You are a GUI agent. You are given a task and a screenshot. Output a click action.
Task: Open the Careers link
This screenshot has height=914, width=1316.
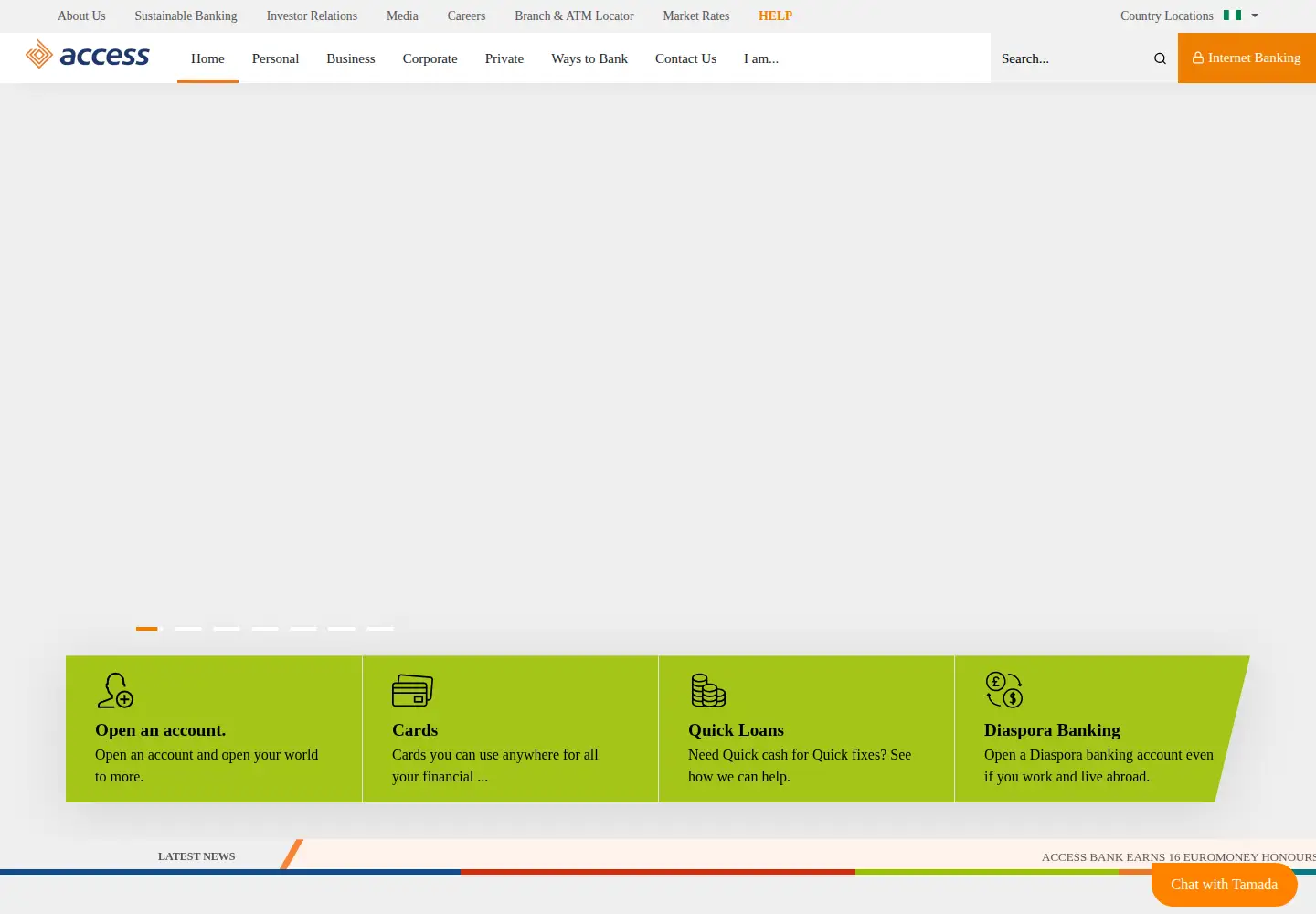[466, 16]
